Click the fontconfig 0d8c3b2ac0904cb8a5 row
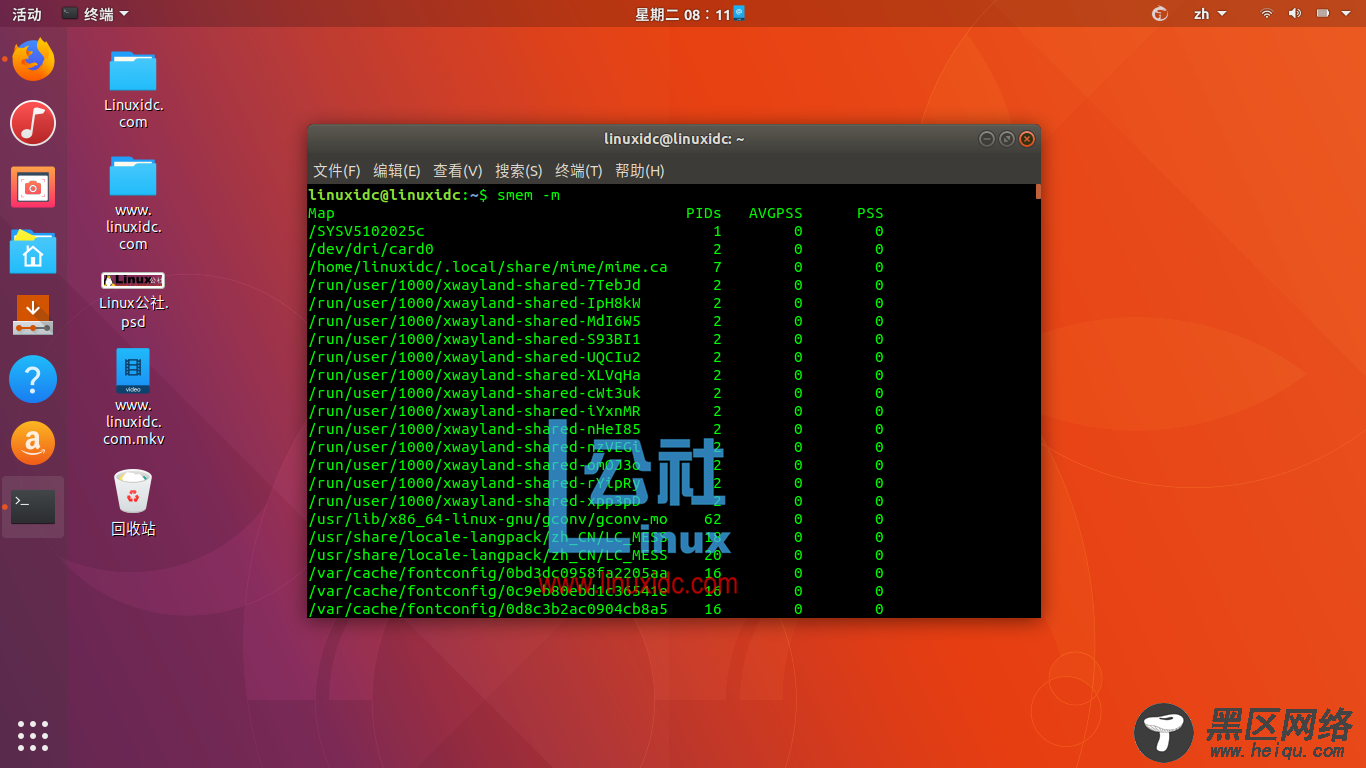 (x=595, y=609)
